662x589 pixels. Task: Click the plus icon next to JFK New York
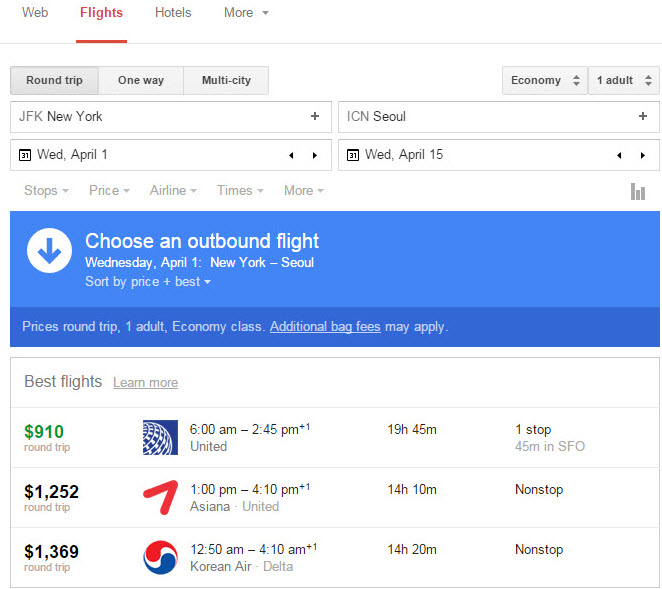click(x=315, y=116)
